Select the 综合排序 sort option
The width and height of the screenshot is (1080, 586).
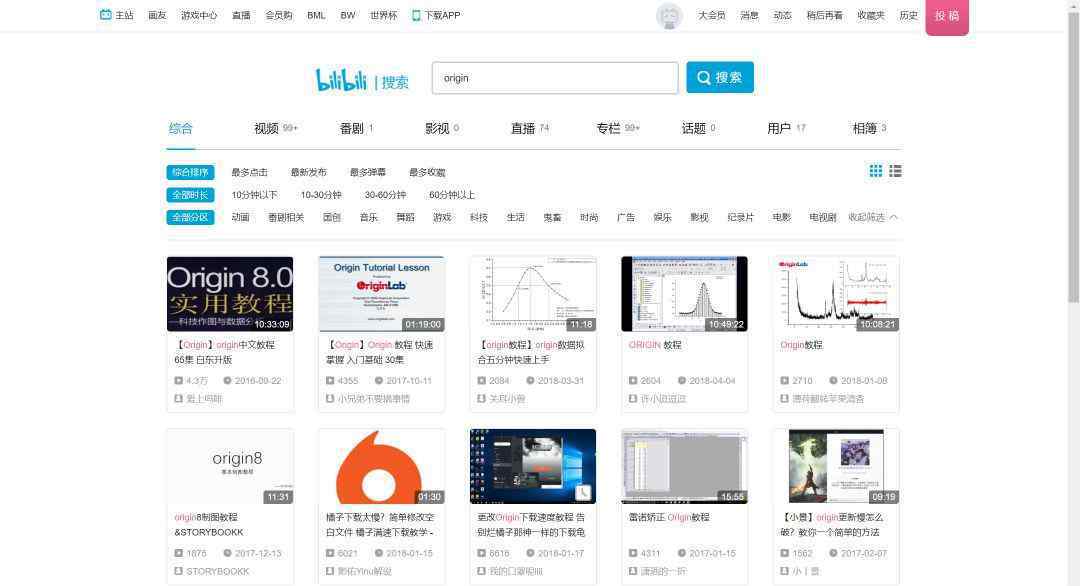coord(190,172)
